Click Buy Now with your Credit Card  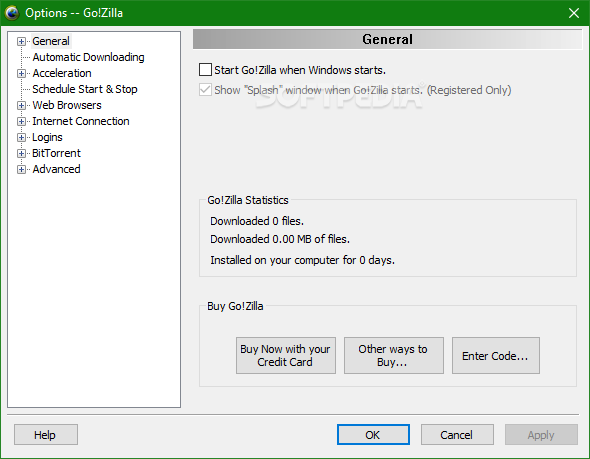pos(286,356)
